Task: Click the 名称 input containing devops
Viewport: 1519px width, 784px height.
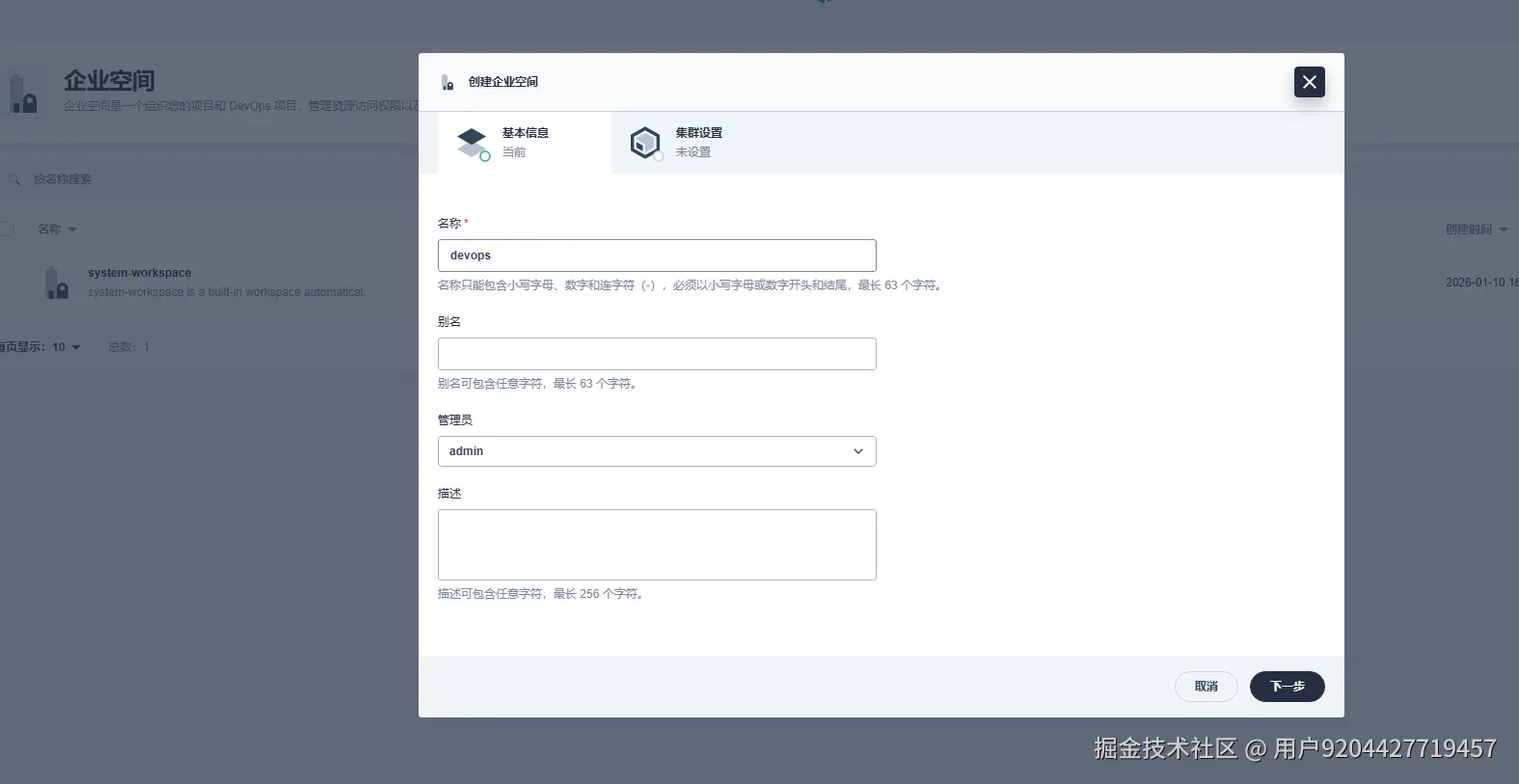Action: (x=657, y=256)
